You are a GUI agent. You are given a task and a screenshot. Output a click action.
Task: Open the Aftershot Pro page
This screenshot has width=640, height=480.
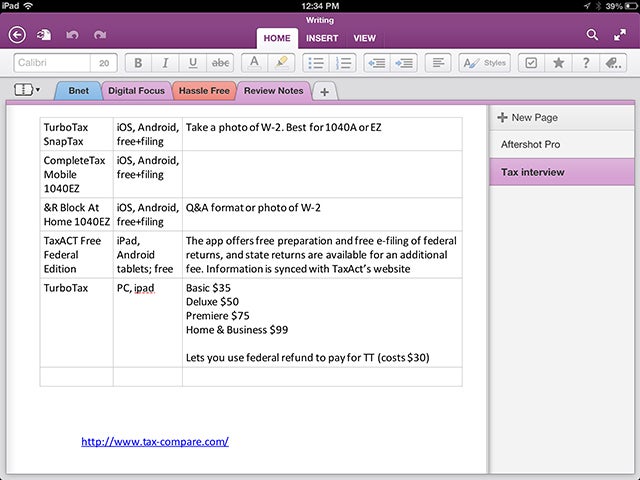click(x=562, y=144)
